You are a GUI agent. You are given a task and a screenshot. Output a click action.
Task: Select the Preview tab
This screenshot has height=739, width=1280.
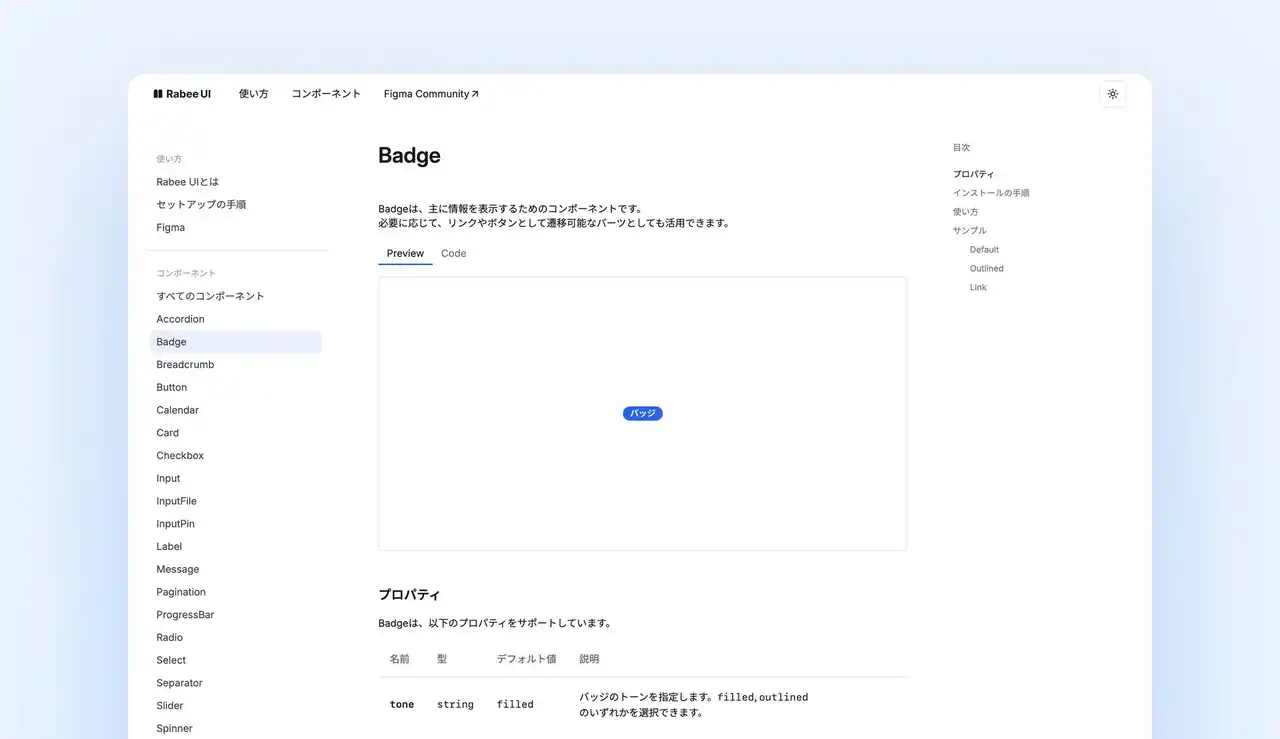coord(405,254)
